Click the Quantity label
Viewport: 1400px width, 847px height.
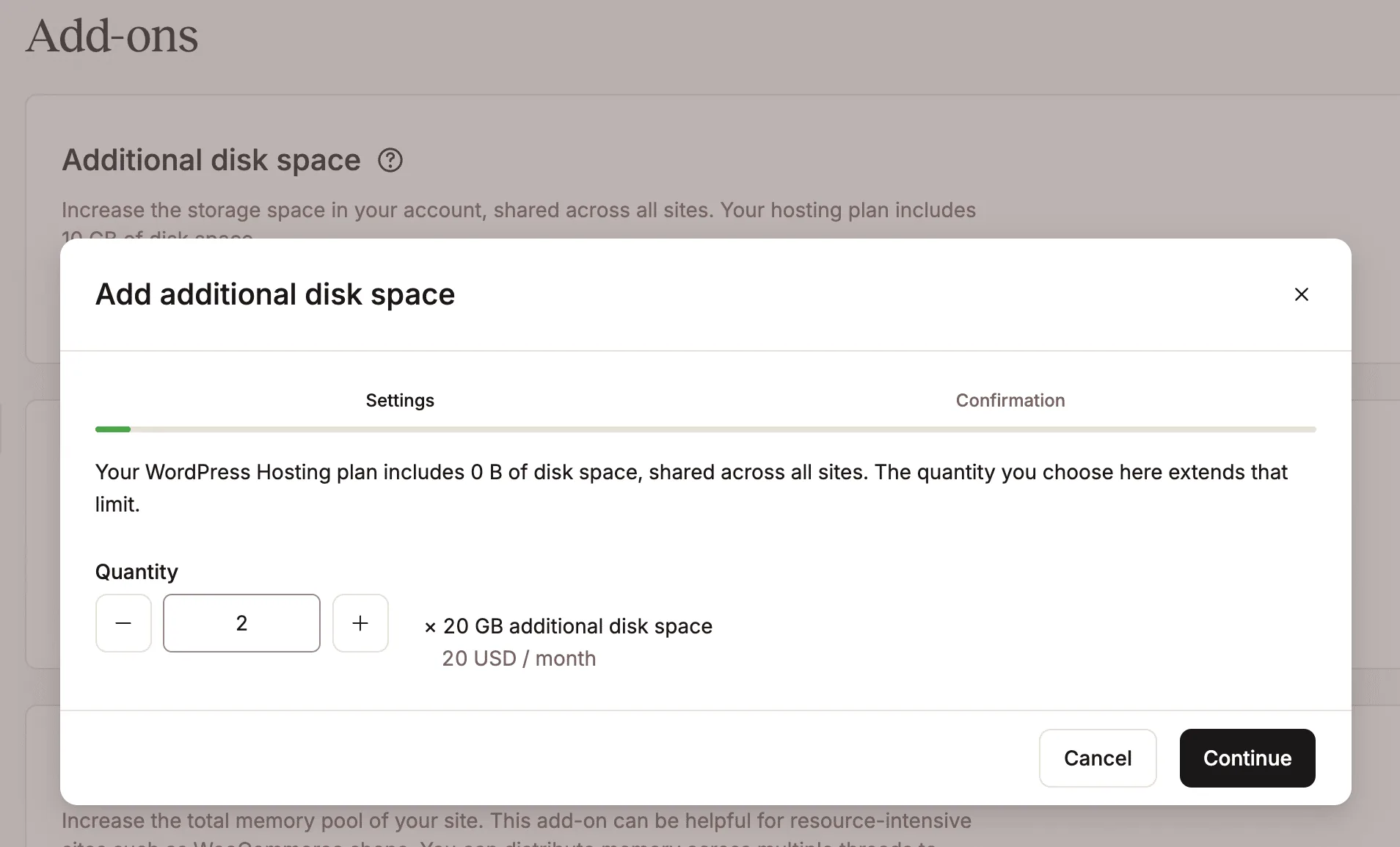tap(136, 571)
